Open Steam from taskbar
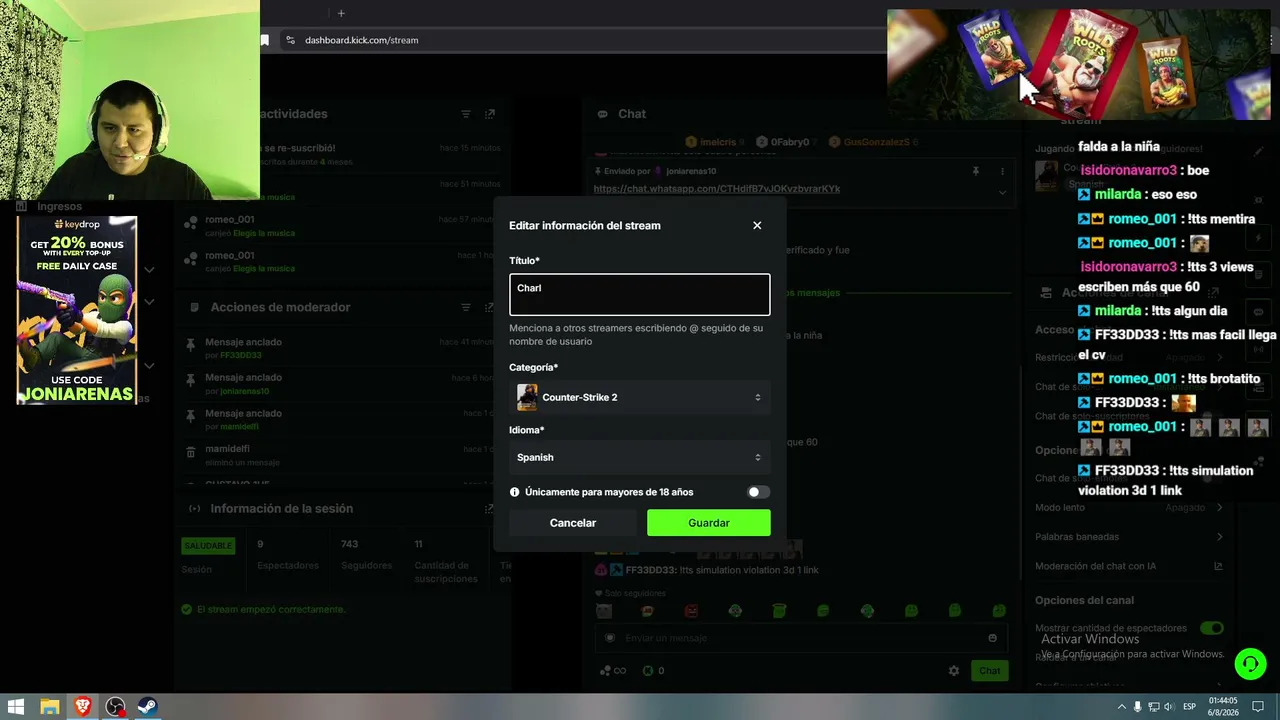 147,707
